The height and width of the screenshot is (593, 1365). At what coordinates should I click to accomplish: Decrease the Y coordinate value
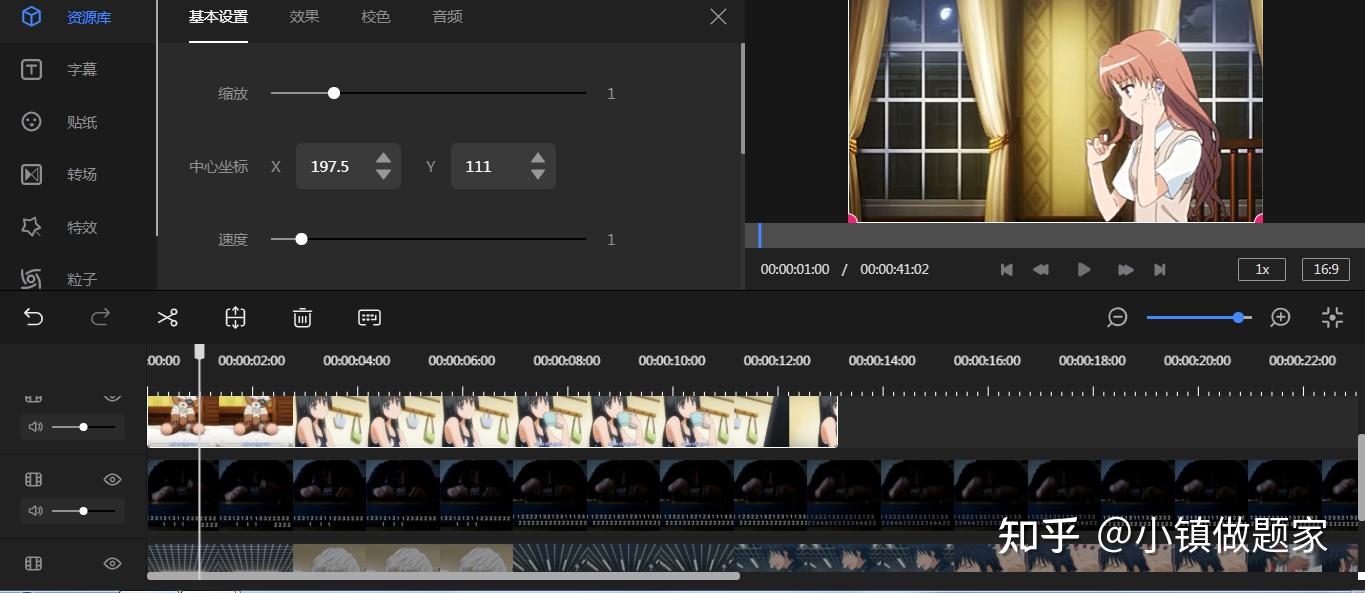pyautogui.click(x=538, y=175)
